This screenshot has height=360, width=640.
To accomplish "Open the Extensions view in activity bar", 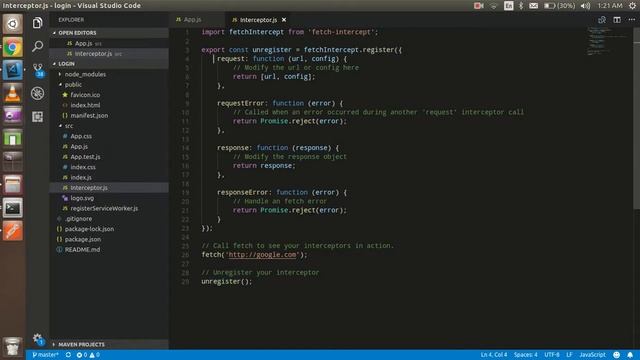I will pos(38,117).
